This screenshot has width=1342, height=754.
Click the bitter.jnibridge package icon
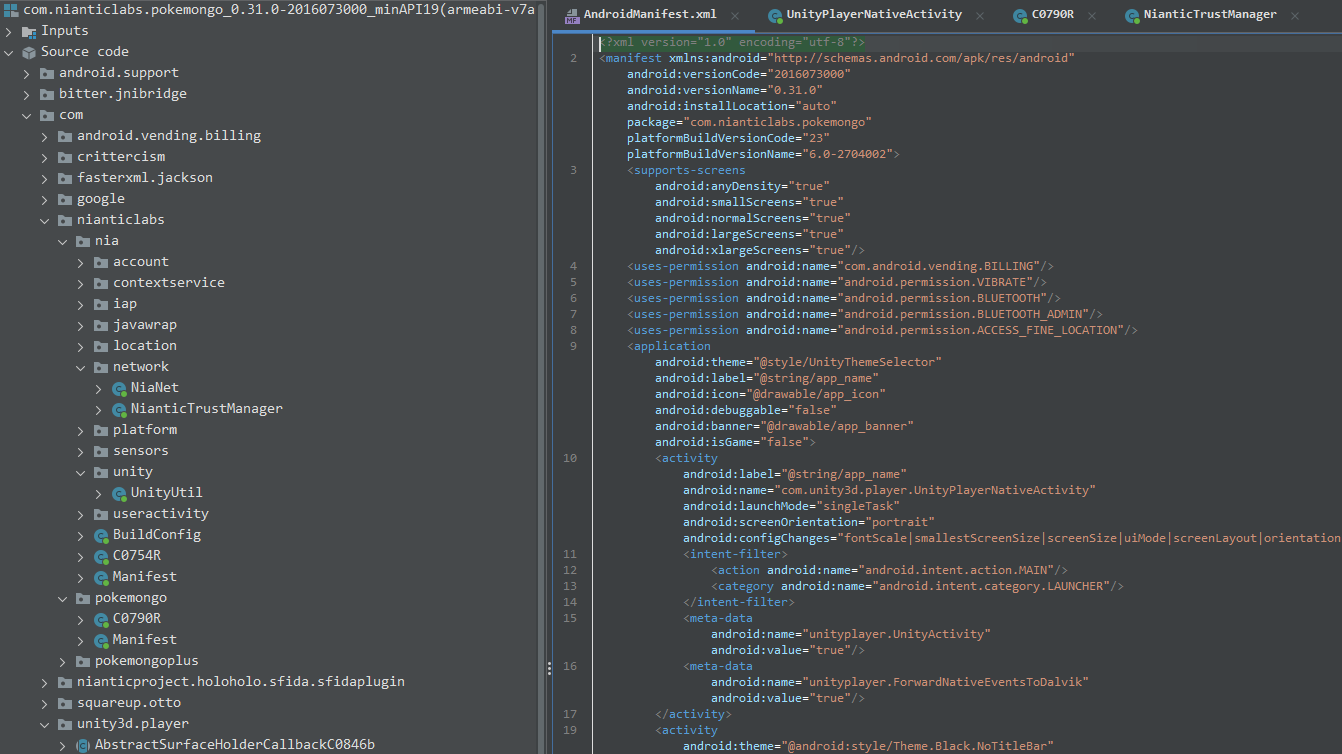pyautogui.click(x=47, y=94)
